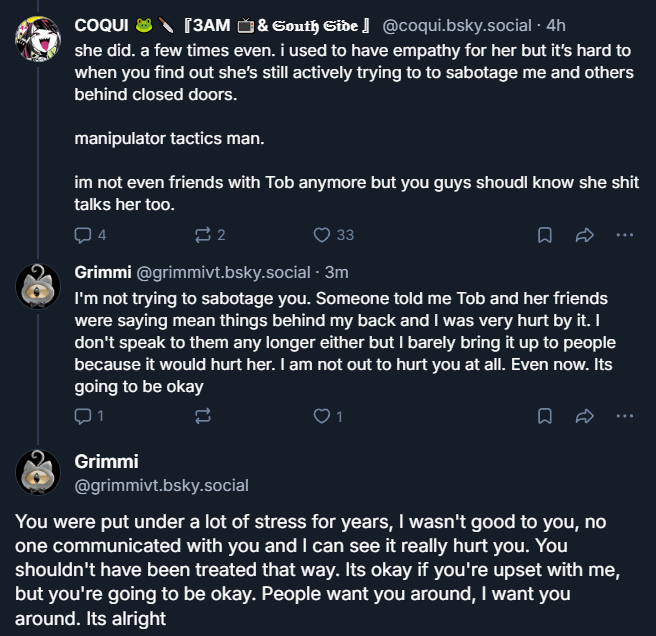The width and height of the screenshot is (656, 636).
Task: Bookmark Grimmi's reply post
Action: (545, 415)
